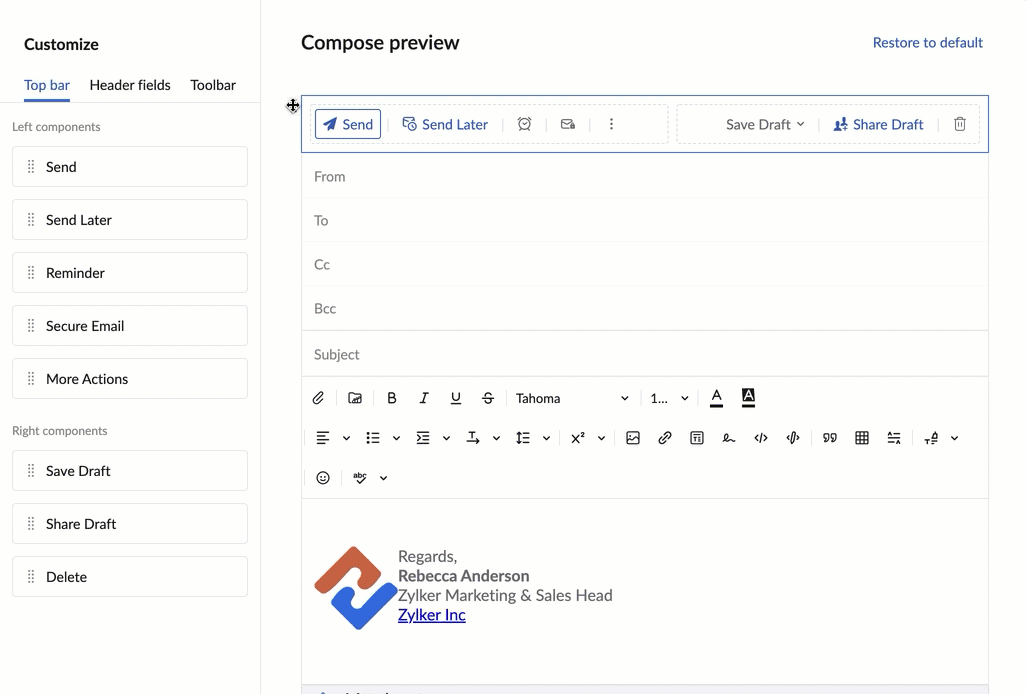Click the Delete trash icon
This screenshot has height=694, width=1026.
tap(959, 123)
